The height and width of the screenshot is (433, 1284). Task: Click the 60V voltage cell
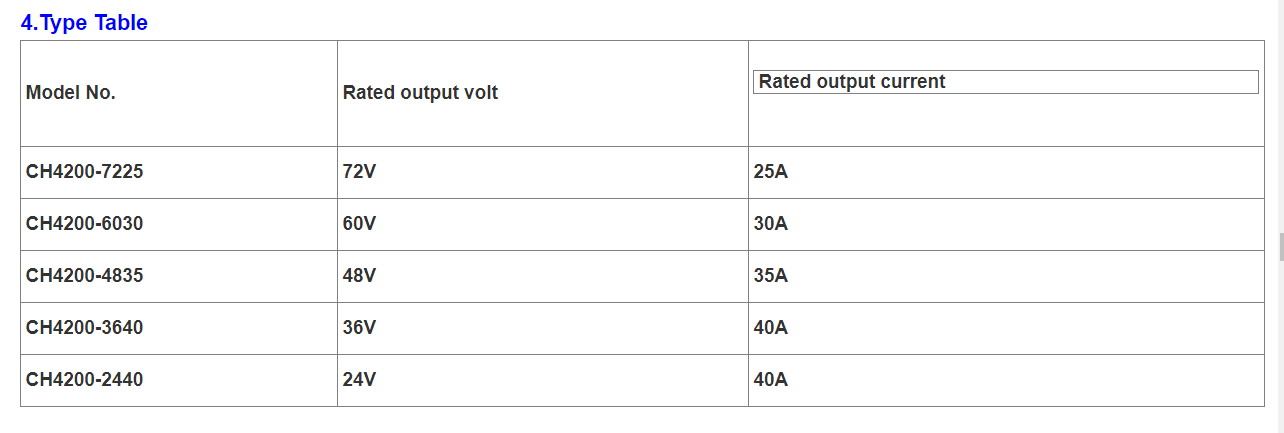coord(543,224)
